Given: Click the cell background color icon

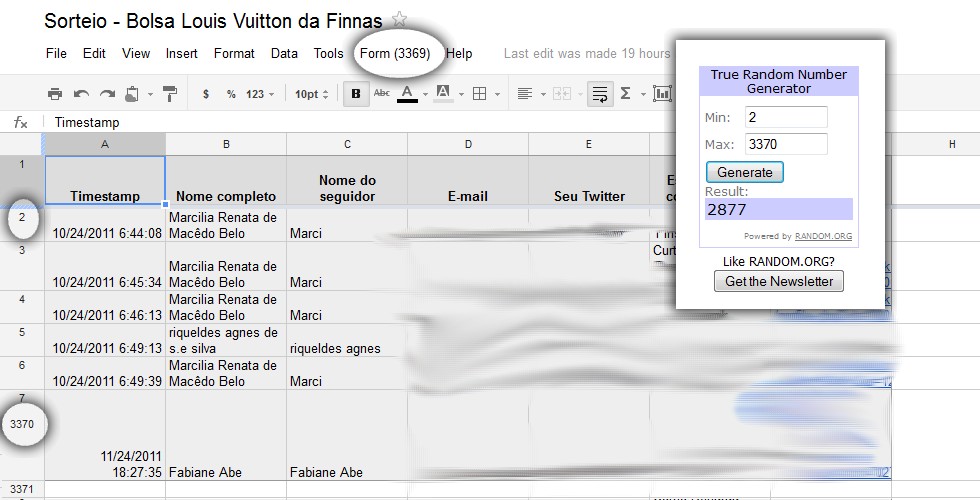Looking at the screenshot, I should pyautogui.click(x=443, y=93).
